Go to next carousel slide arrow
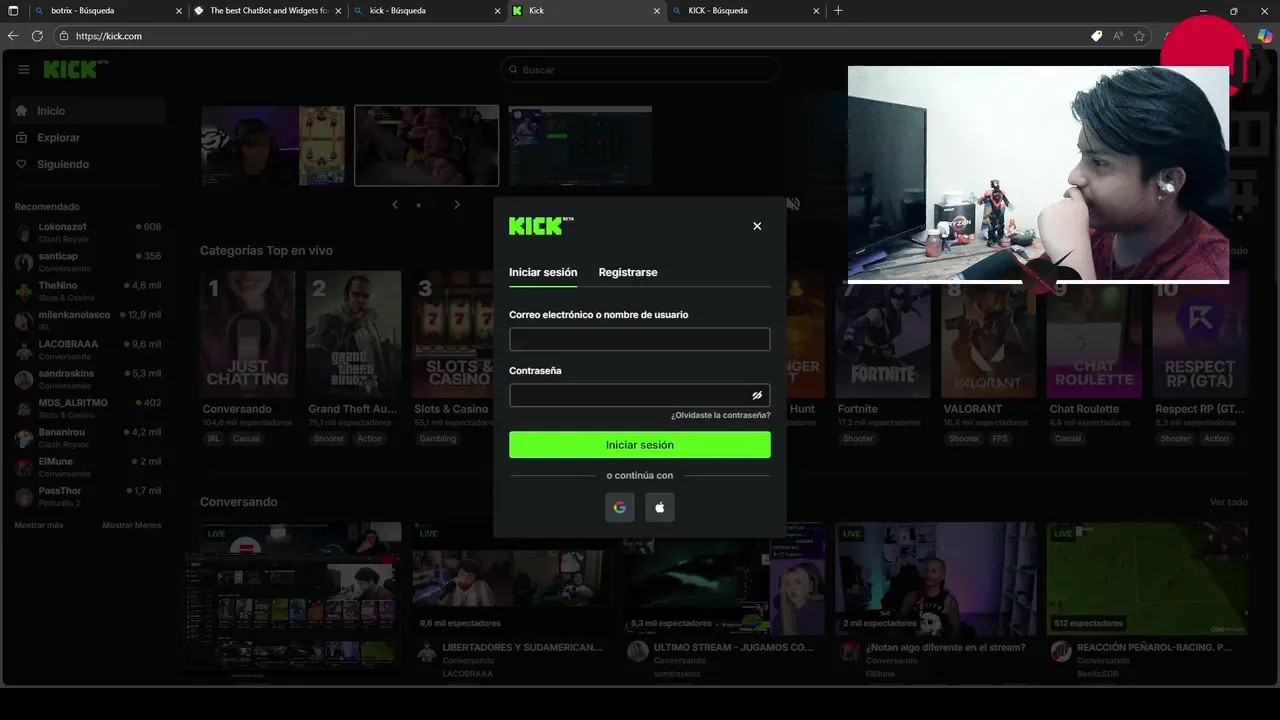The height and width of the screenshot is (720, 1280). click(457, 205)
